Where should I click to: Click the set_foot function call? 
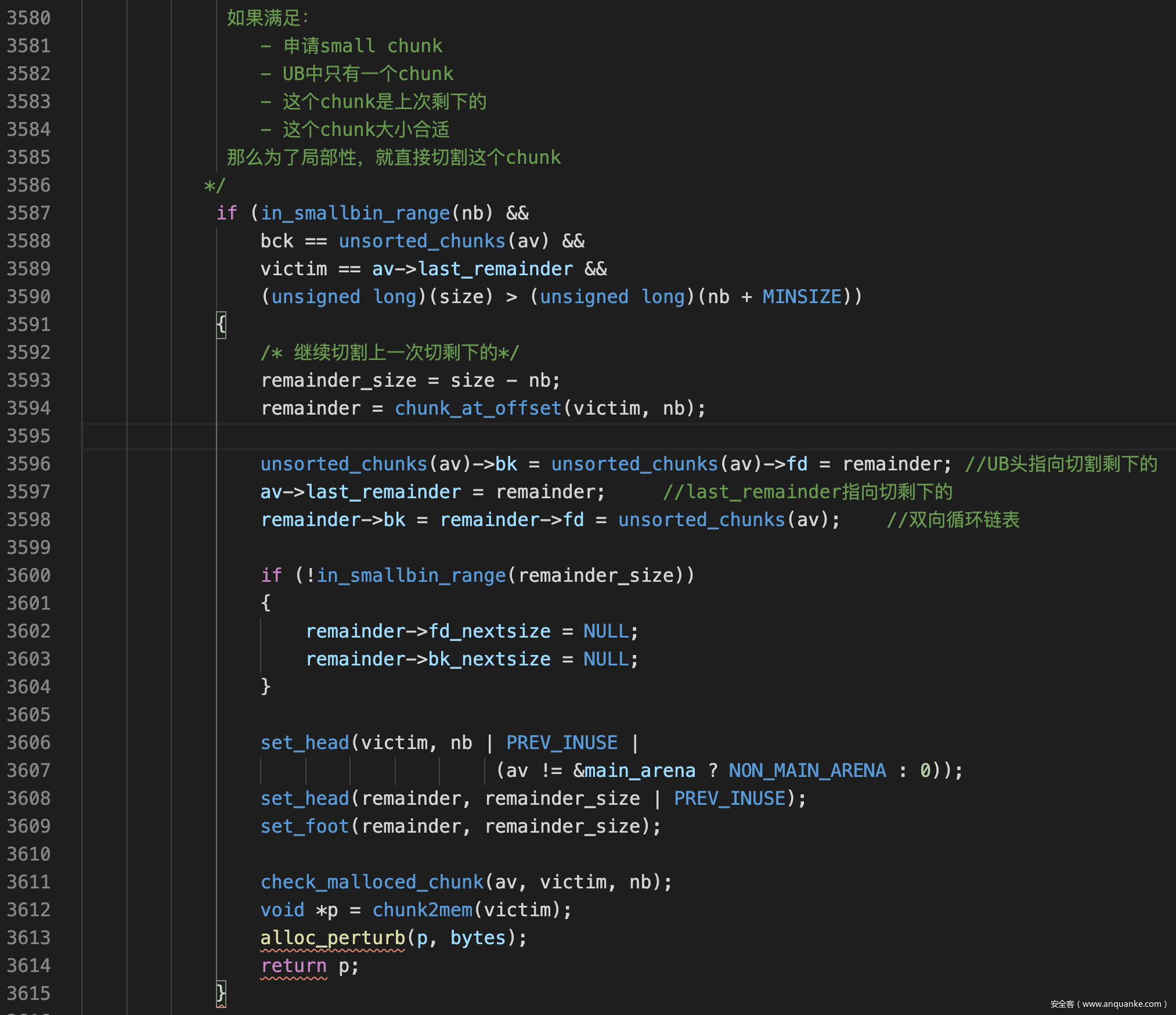coord(305,826)
